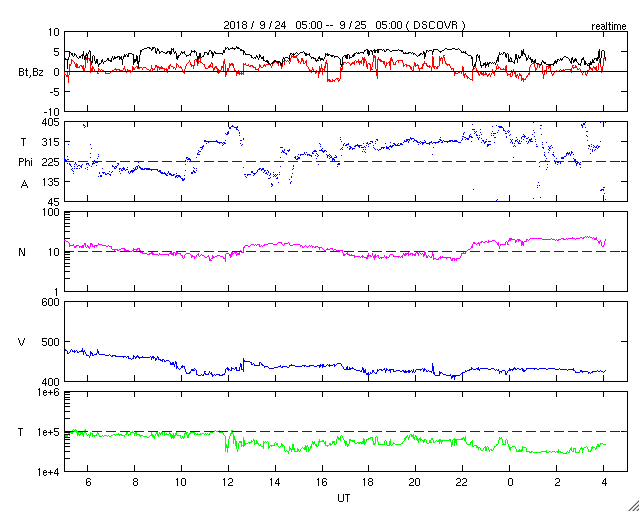Image resolution: width=640 pixels, height=512 pixels.
Task: Select the 'Phi' axis label
Action: coord(25,163)
